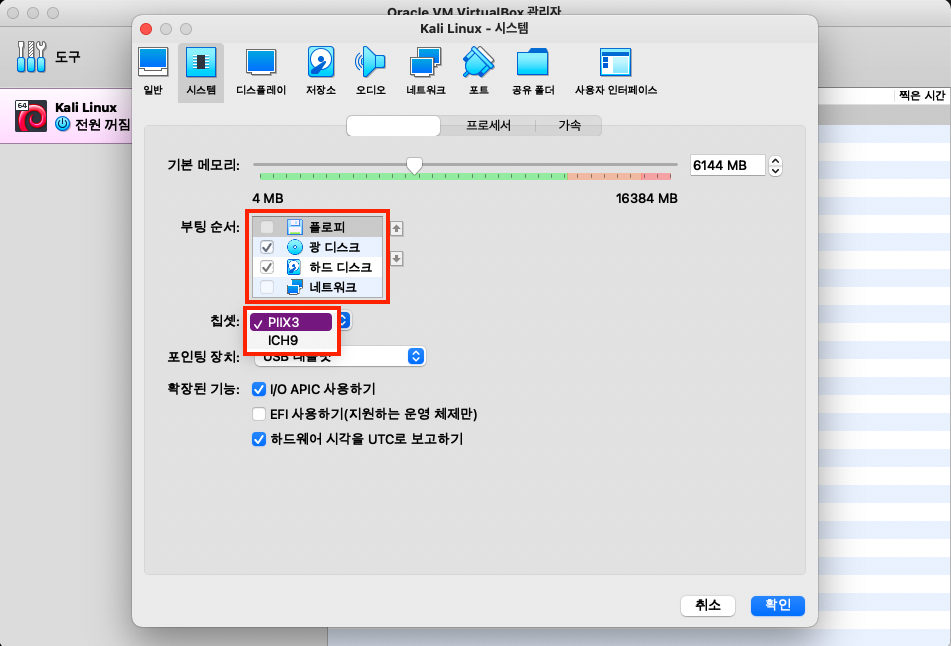Click the memory size stepper arrows
The height and width of the screenshot is (646, 951).
[x=775, y=165]
